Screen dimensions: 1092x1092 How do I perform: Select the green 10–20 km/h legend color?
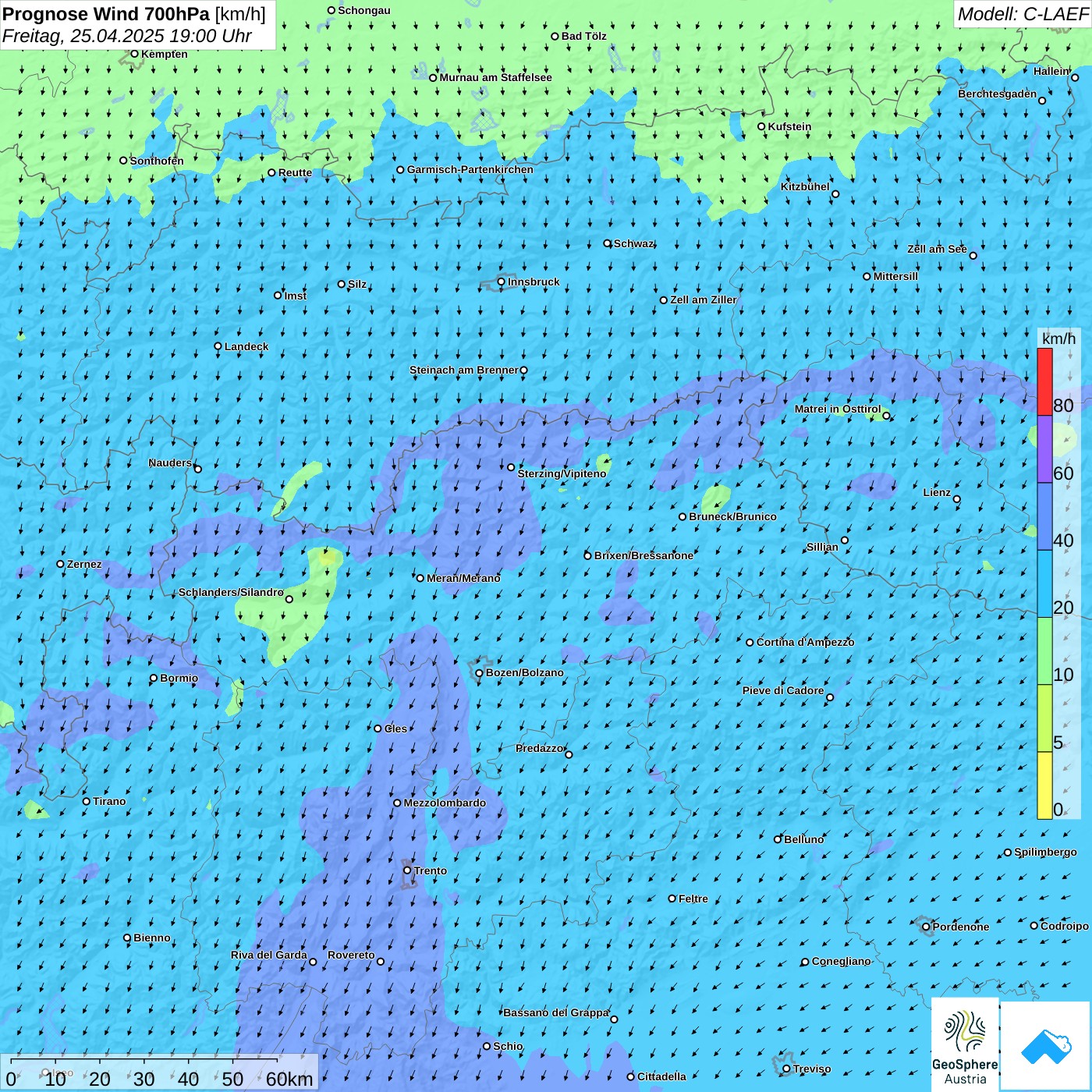pyautogui.click(x=1044, y=651)
